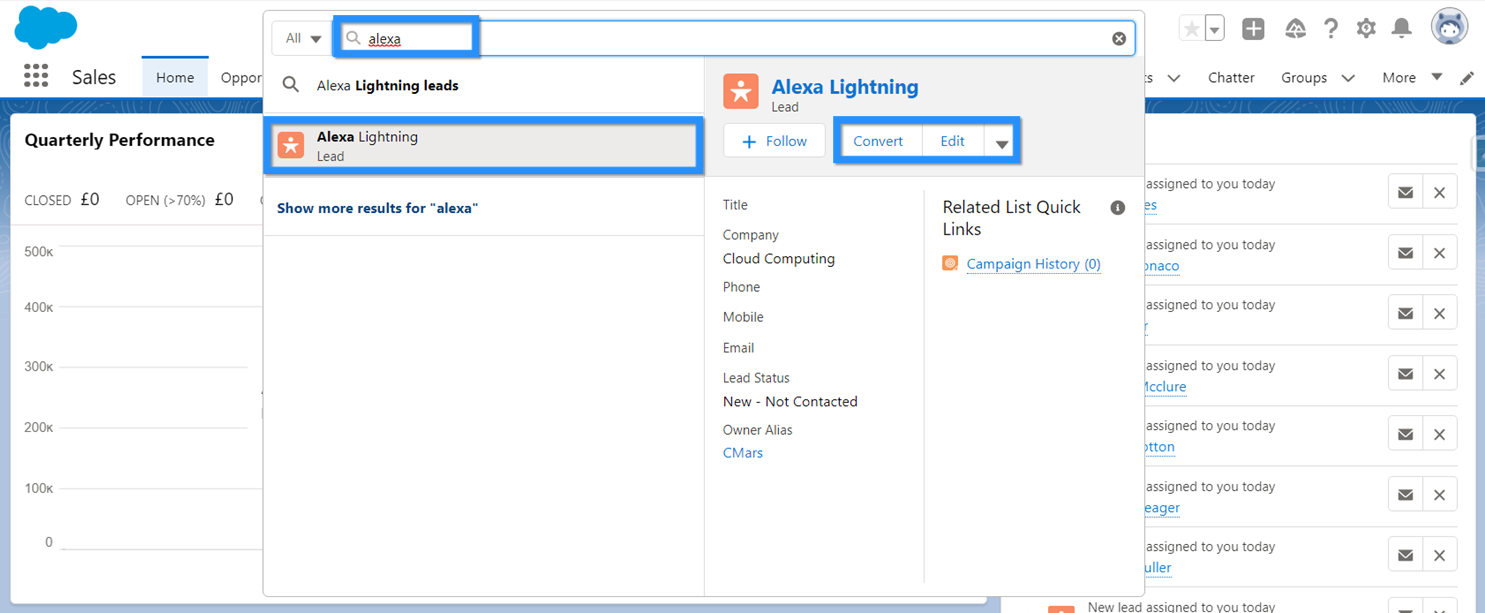Open the CMars owner alias link
The image size is (1485, 613).
(743, 453)
